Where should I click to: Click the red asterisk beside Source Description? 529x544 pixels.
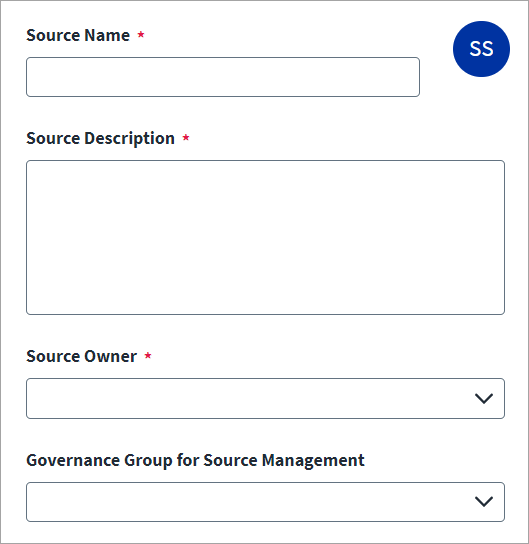[x=186, y=138]
